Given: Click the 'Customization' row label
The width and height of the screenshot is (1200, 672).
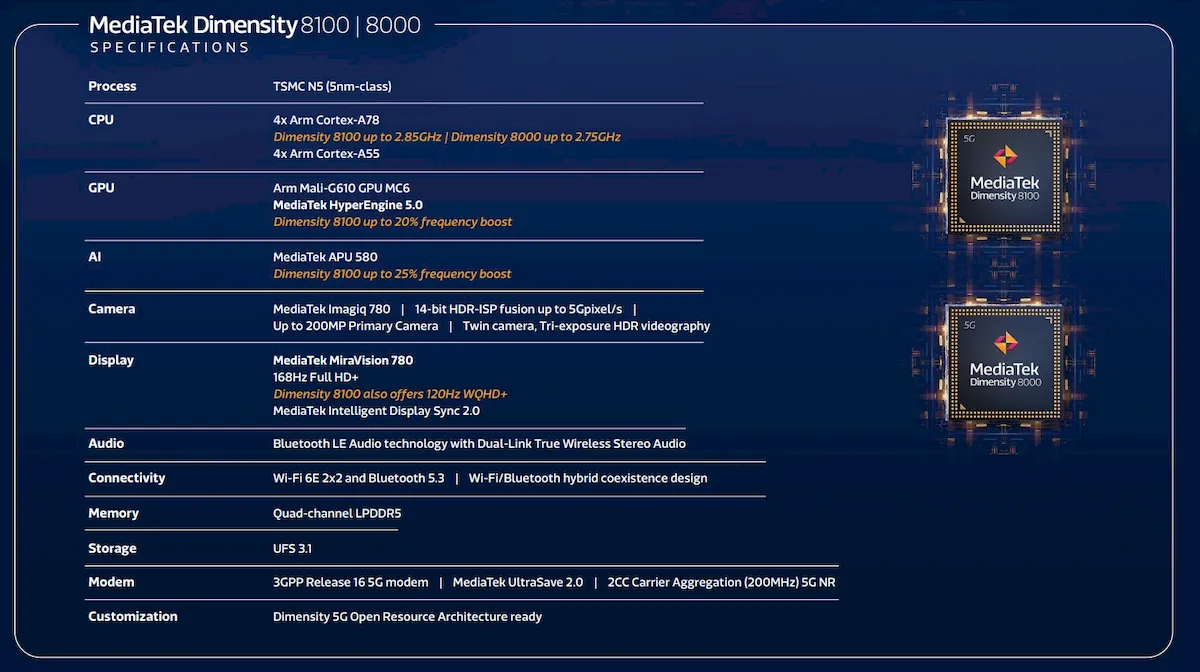Looking at the screenshot, I should (133, 616).
